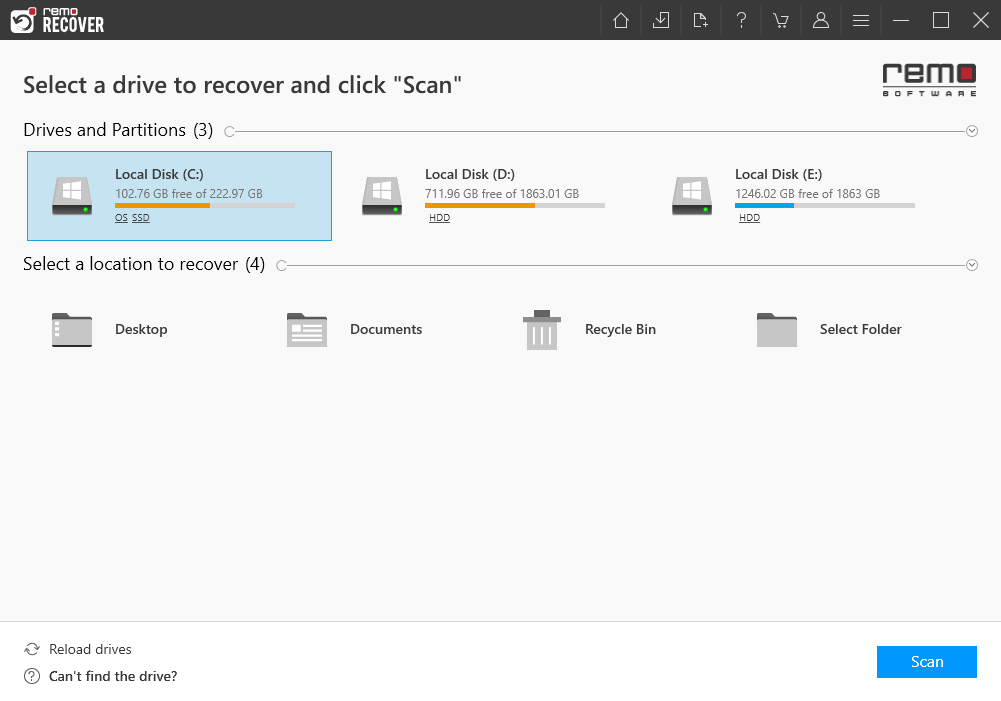Screen dimensions: 1001x701
Task: Select the Recycle Bin location icon
Action: pyautogui.click(x=541, y=329)
